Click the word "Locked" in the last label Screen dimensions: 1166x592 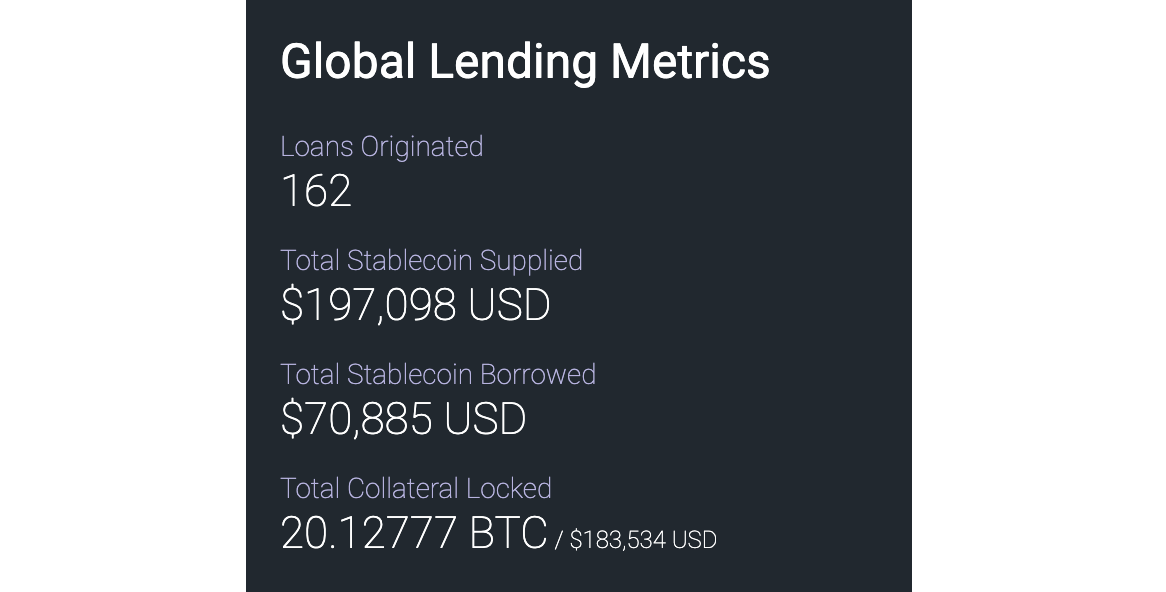tap(518, 489)
